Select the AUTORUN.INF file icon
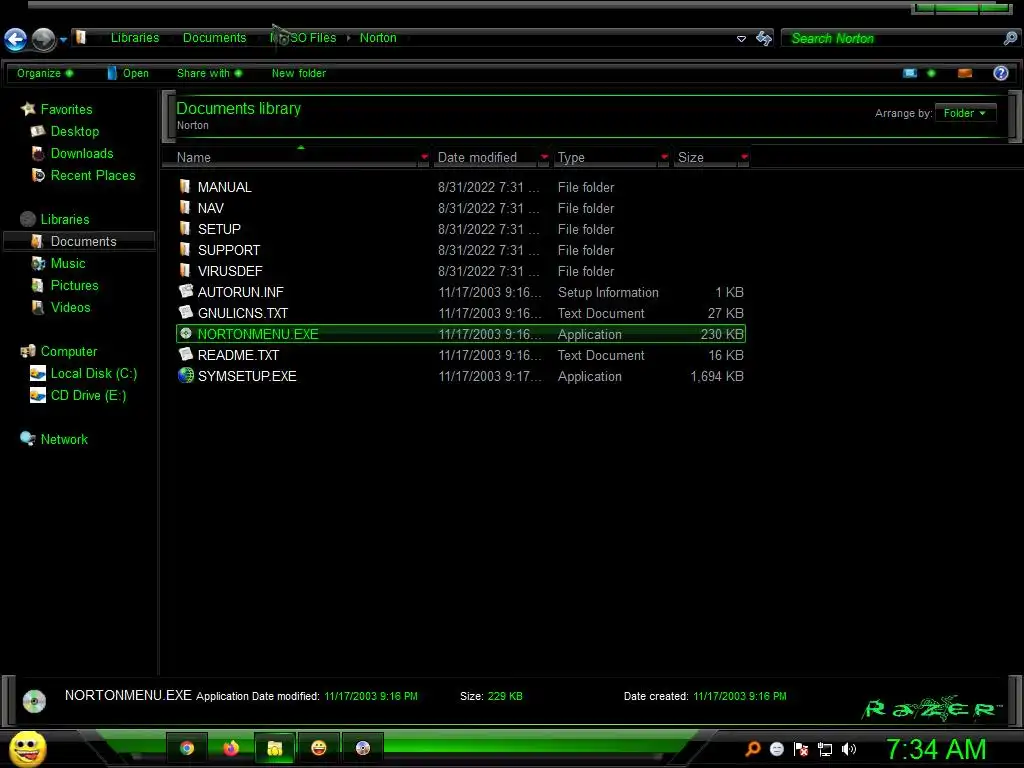This screenshot has width=1024, height=768. tap(186, 291)
